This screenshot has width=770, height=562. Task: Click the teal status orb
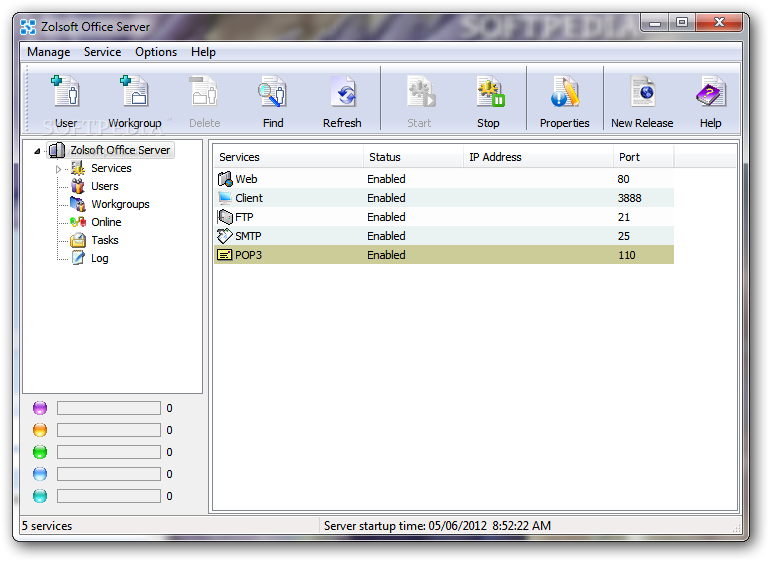click(40, 496)
